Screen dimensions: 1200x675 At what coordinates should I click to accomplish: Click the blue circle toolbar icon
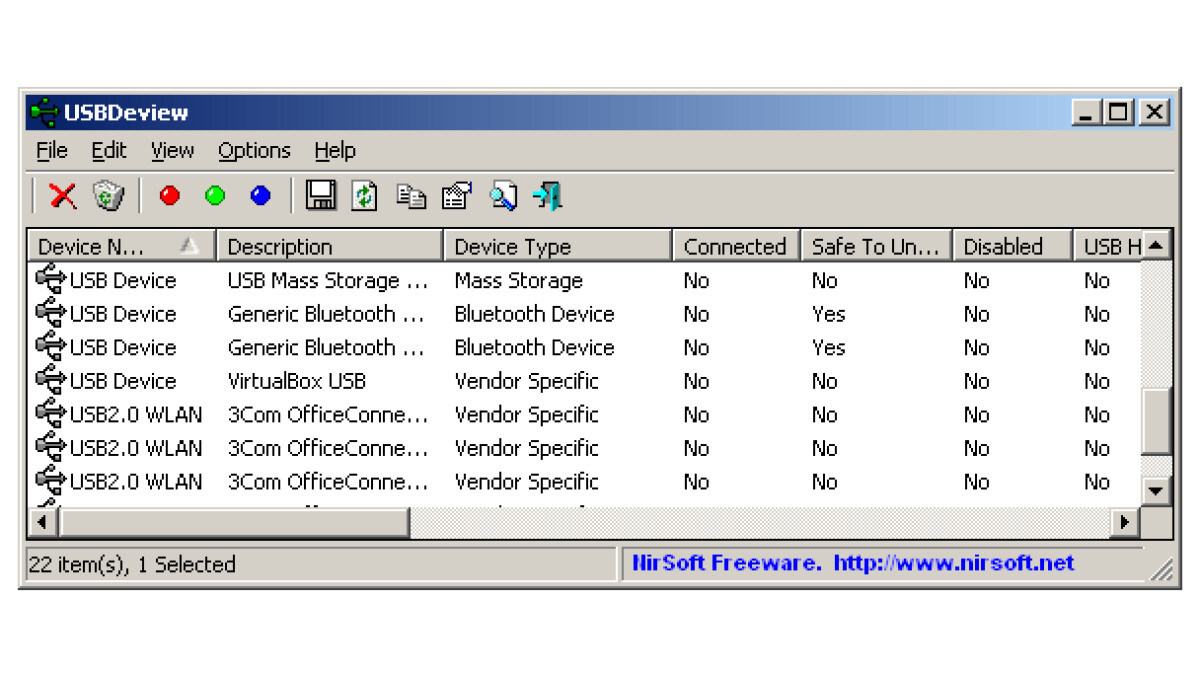[261, 196]
